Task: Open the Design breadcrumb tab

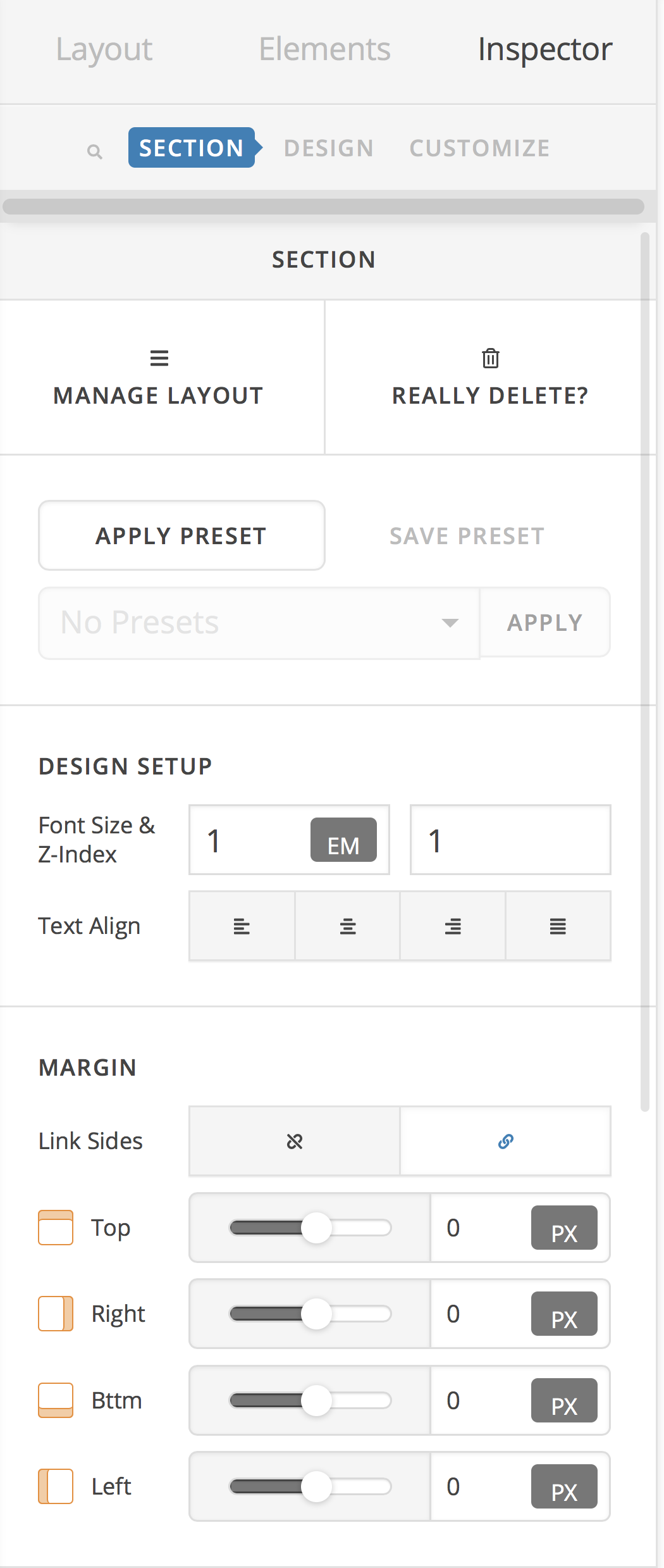Action: (329, 148)
